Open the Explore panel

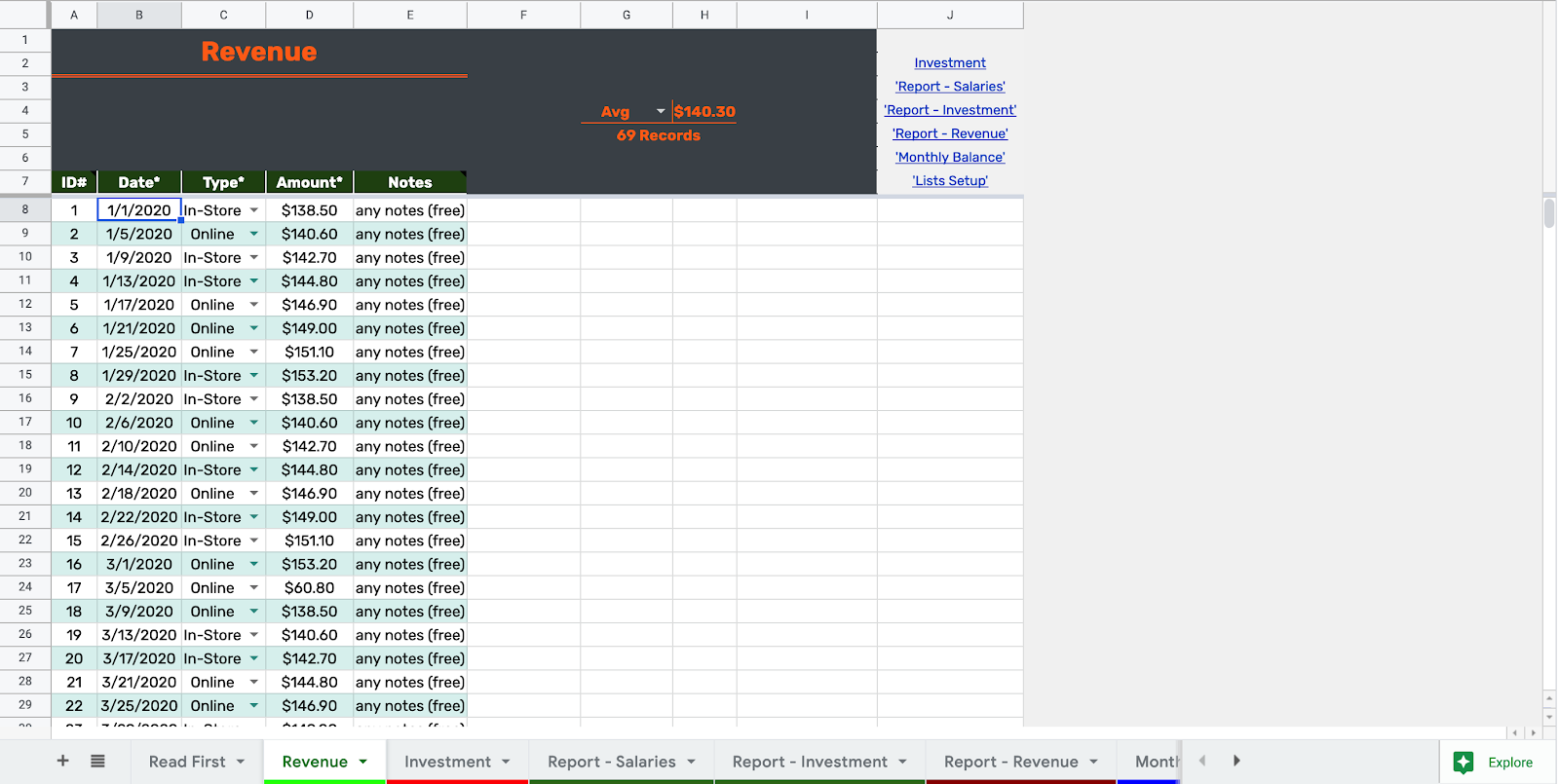pos(1493,762)
